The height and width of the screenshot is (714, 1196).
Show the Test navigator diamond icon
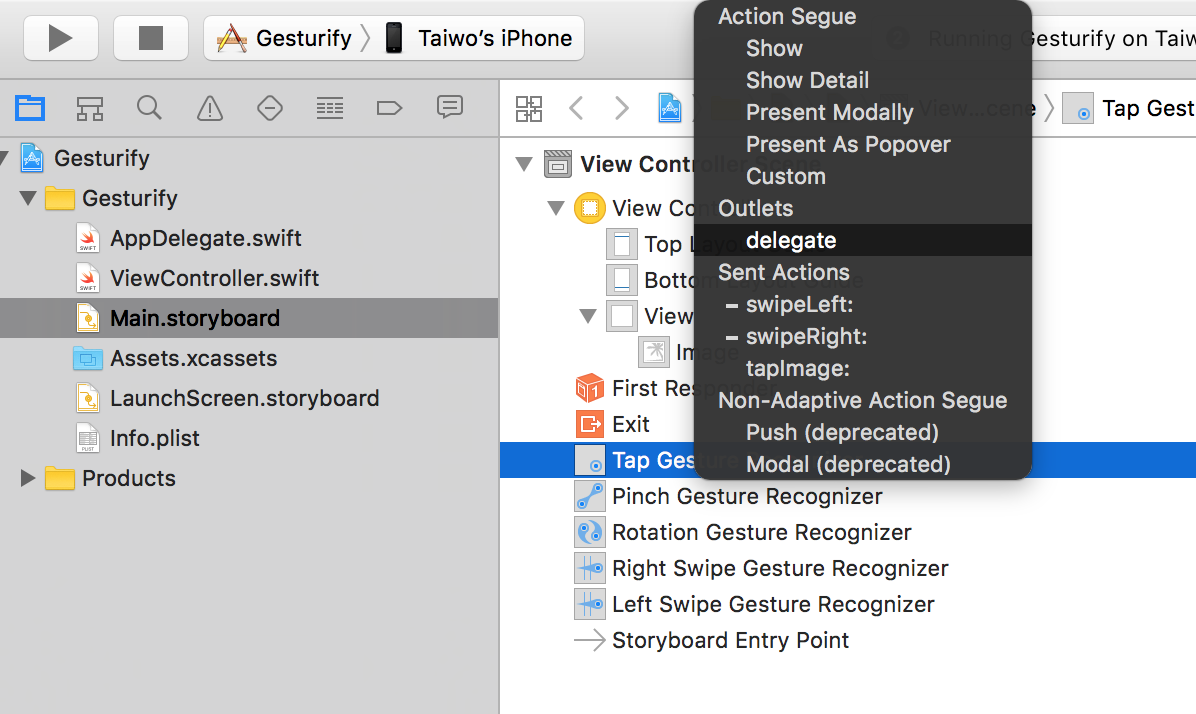click(x=270, y=108)
